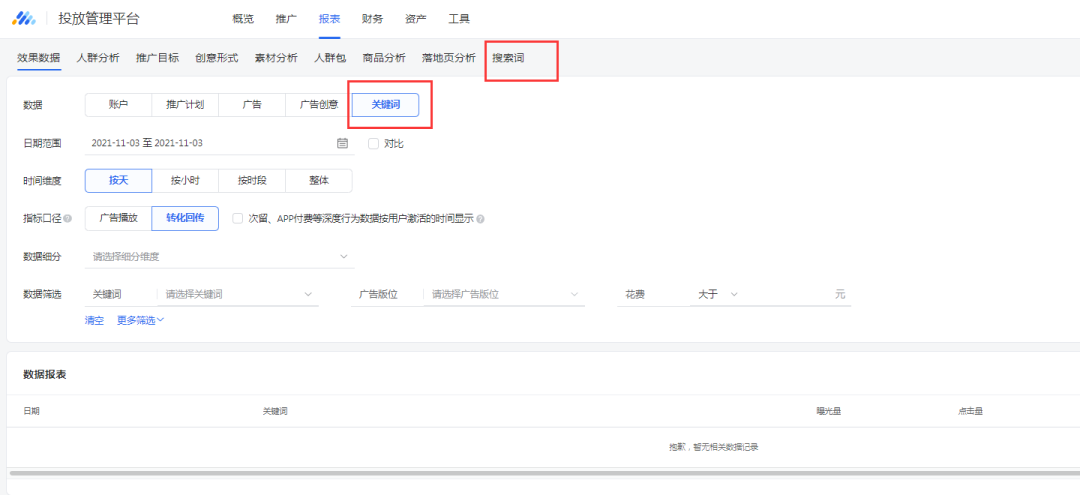Switch to 搜索词 tab

(508, 58)
